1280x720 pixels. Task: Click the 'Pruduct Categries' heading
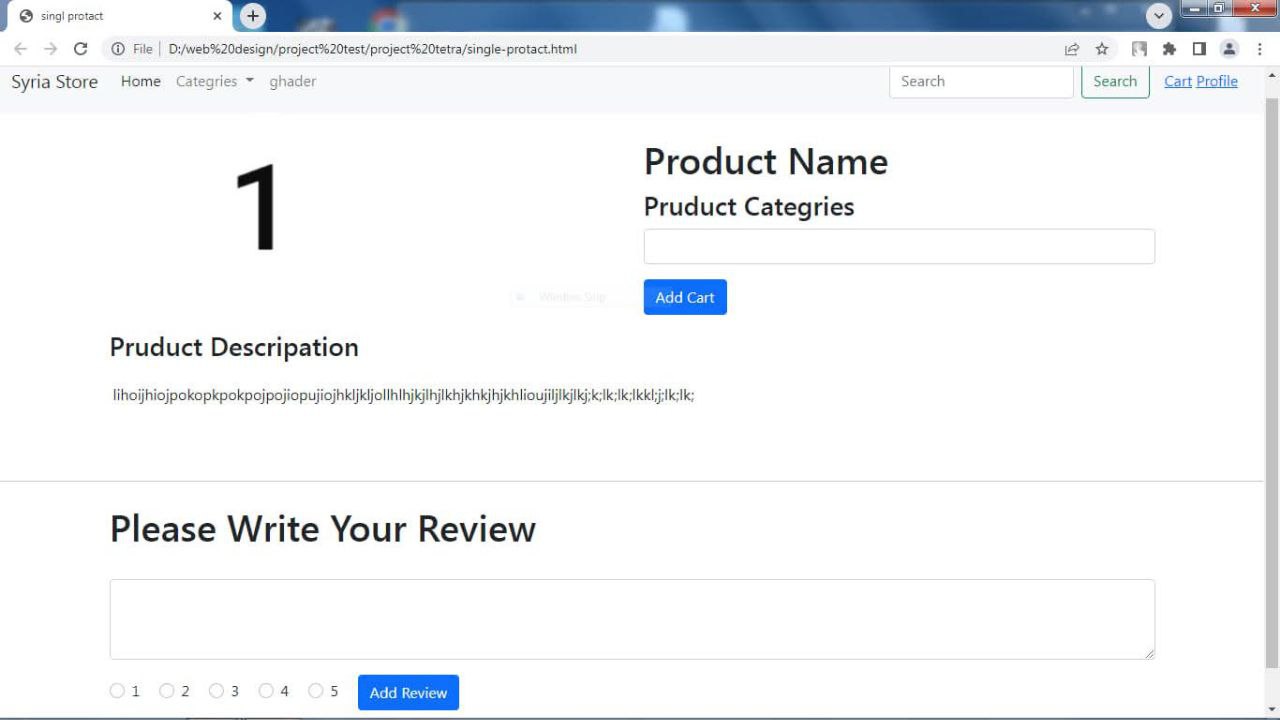point(749,207)
